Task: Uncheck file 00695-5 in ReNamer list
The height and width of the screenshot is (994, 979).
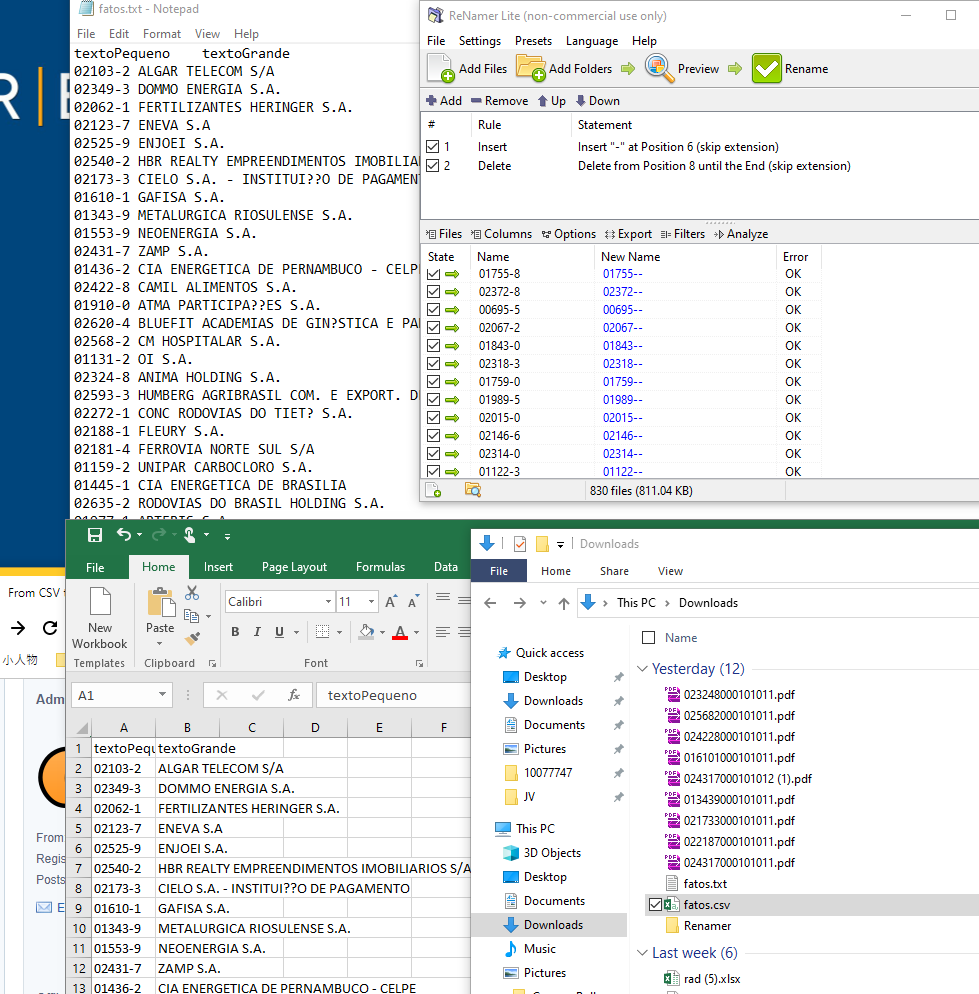Action: [x=434, y=310]
